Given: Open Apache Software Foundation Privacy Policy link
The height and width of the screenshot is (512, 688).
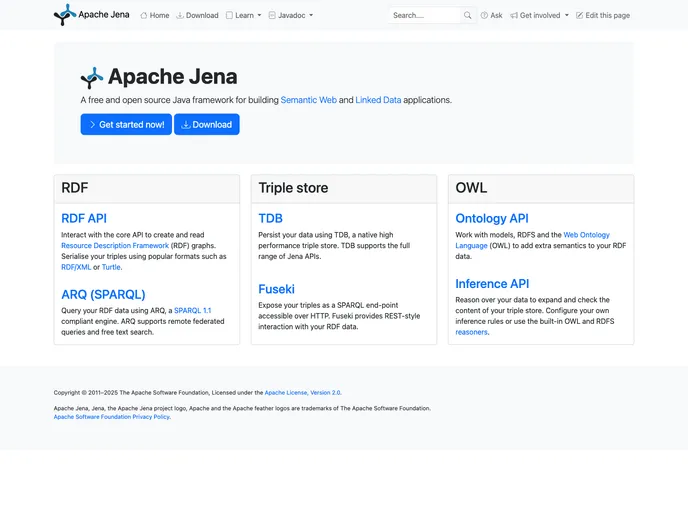Looking at the screenshot, I should pyautogui.click(x=111, y=417).
